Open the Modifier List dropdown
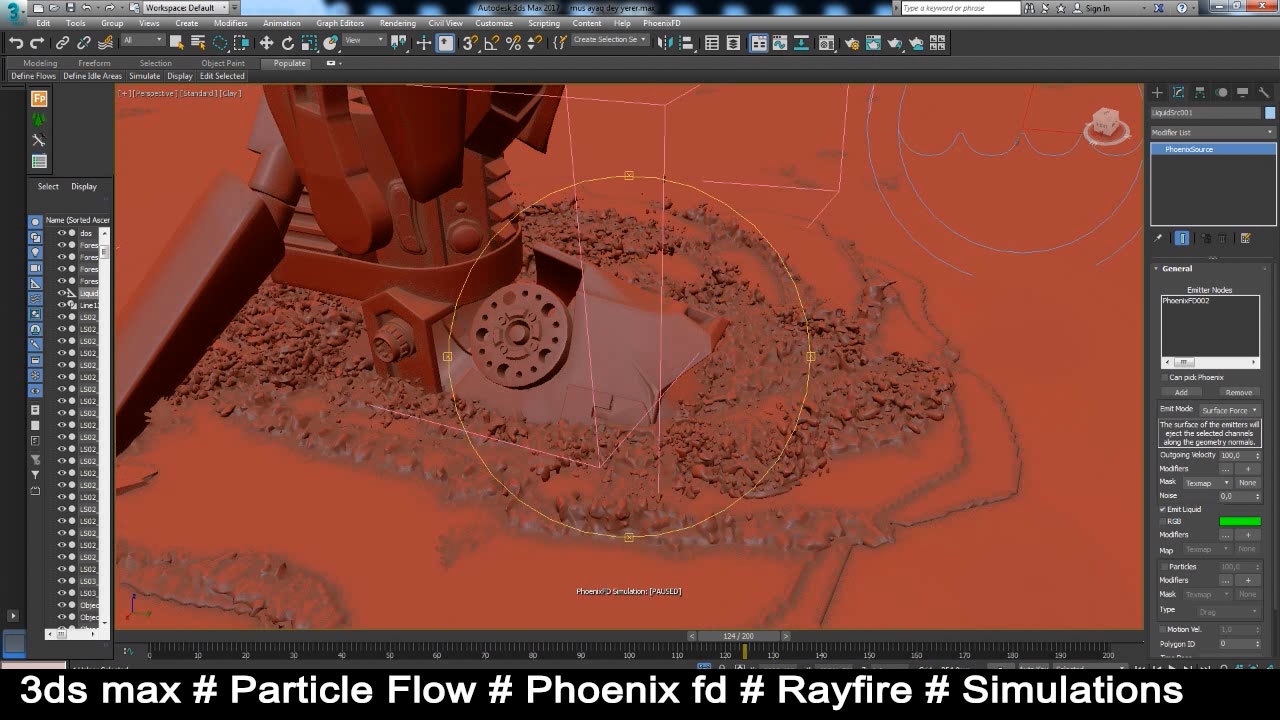 [x=1213, y=132]
